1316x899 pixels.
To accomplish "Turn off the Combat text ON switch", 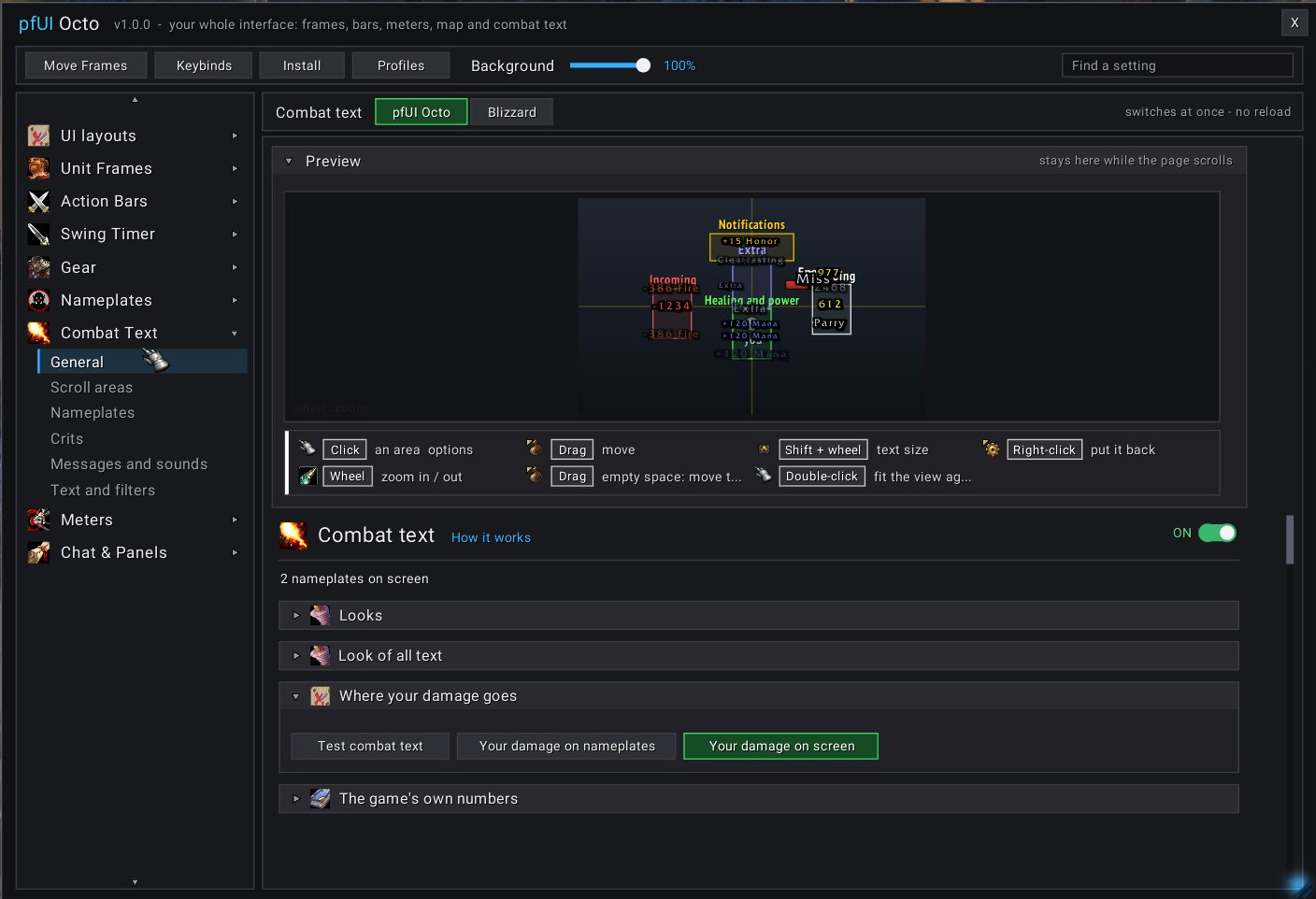I will [1217, 533].
